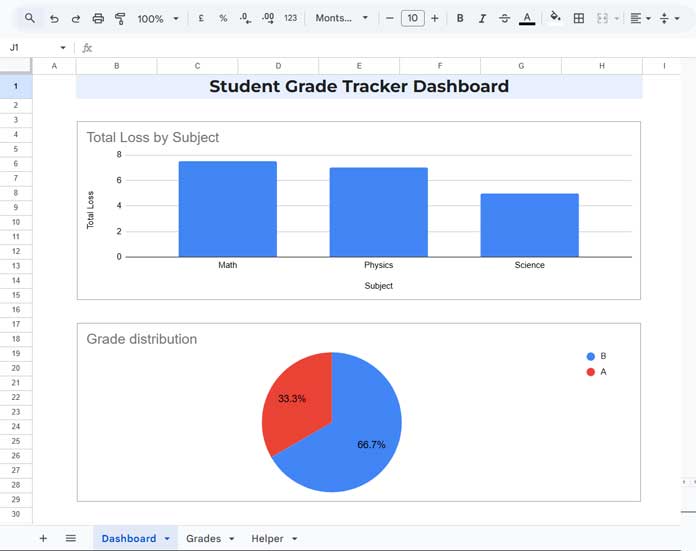The height and width of the screenshot is (551, 696).
Task: Print the spreadsheet
Action: tap(98, 19)
